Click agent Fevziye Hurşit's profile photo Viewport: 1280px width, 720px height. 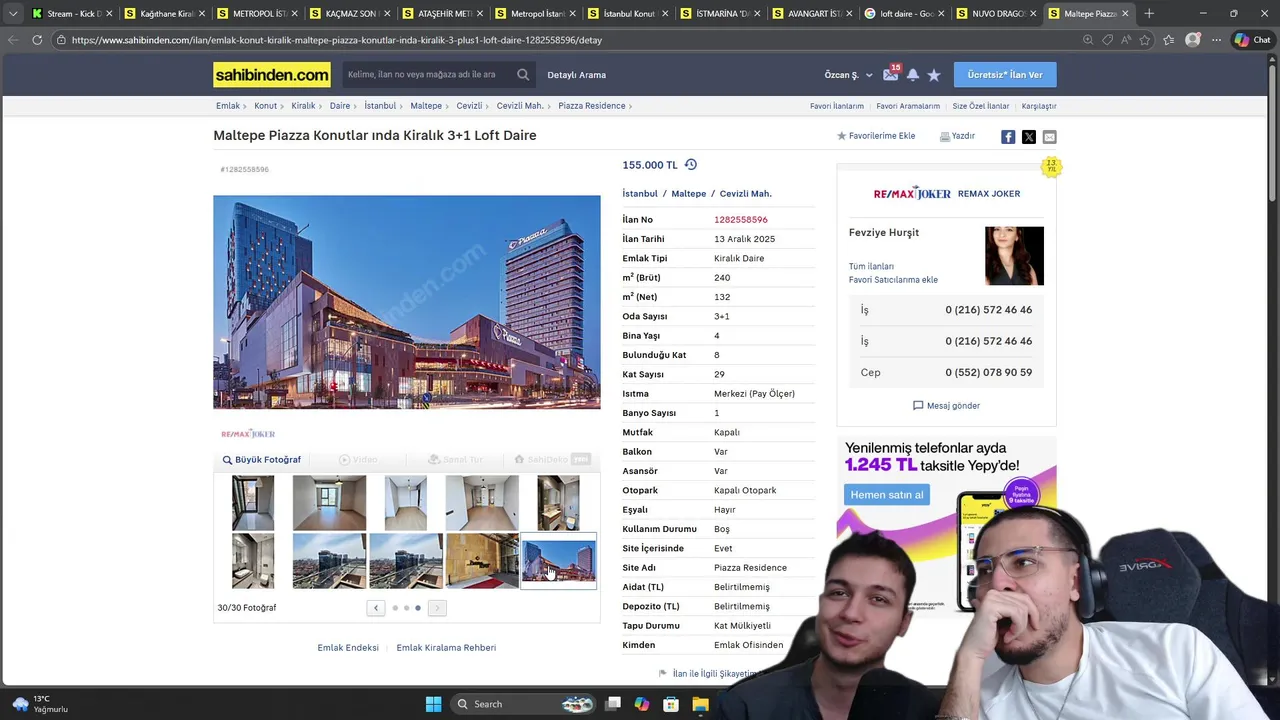coord(1014,256)
